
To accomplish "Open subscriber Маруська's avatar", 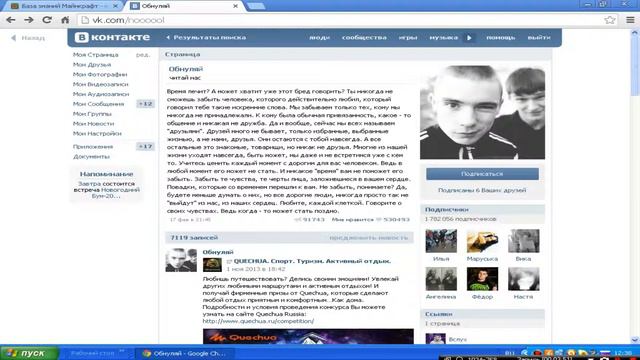I will pyautogui.click(x=482, y=241).
